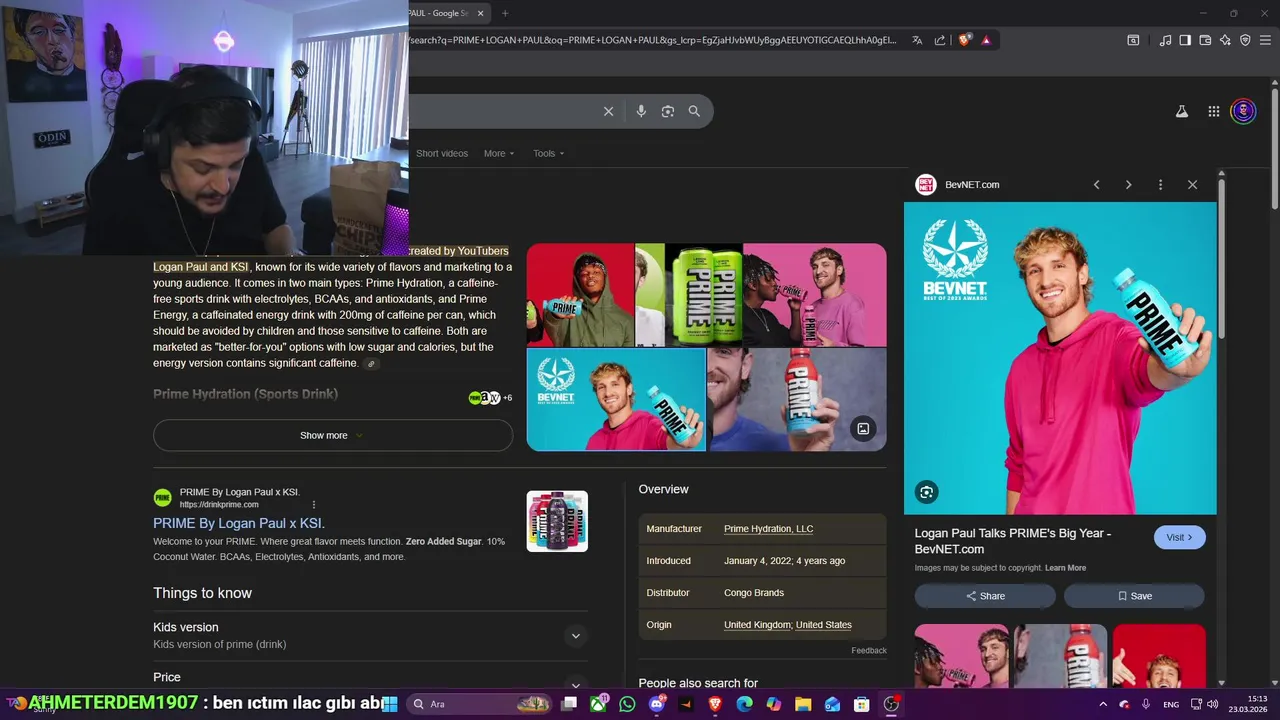Open Brave VPN shield icon
The image size is (1280, 720).
coord(1245,40)
